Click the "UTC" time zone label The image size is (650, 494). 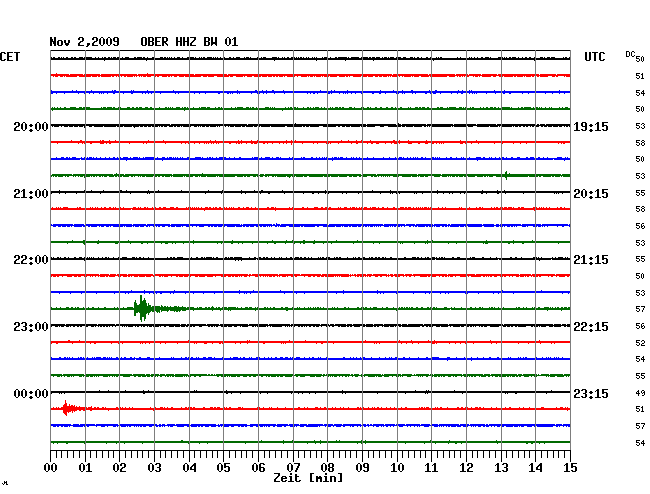click(594, 57)
